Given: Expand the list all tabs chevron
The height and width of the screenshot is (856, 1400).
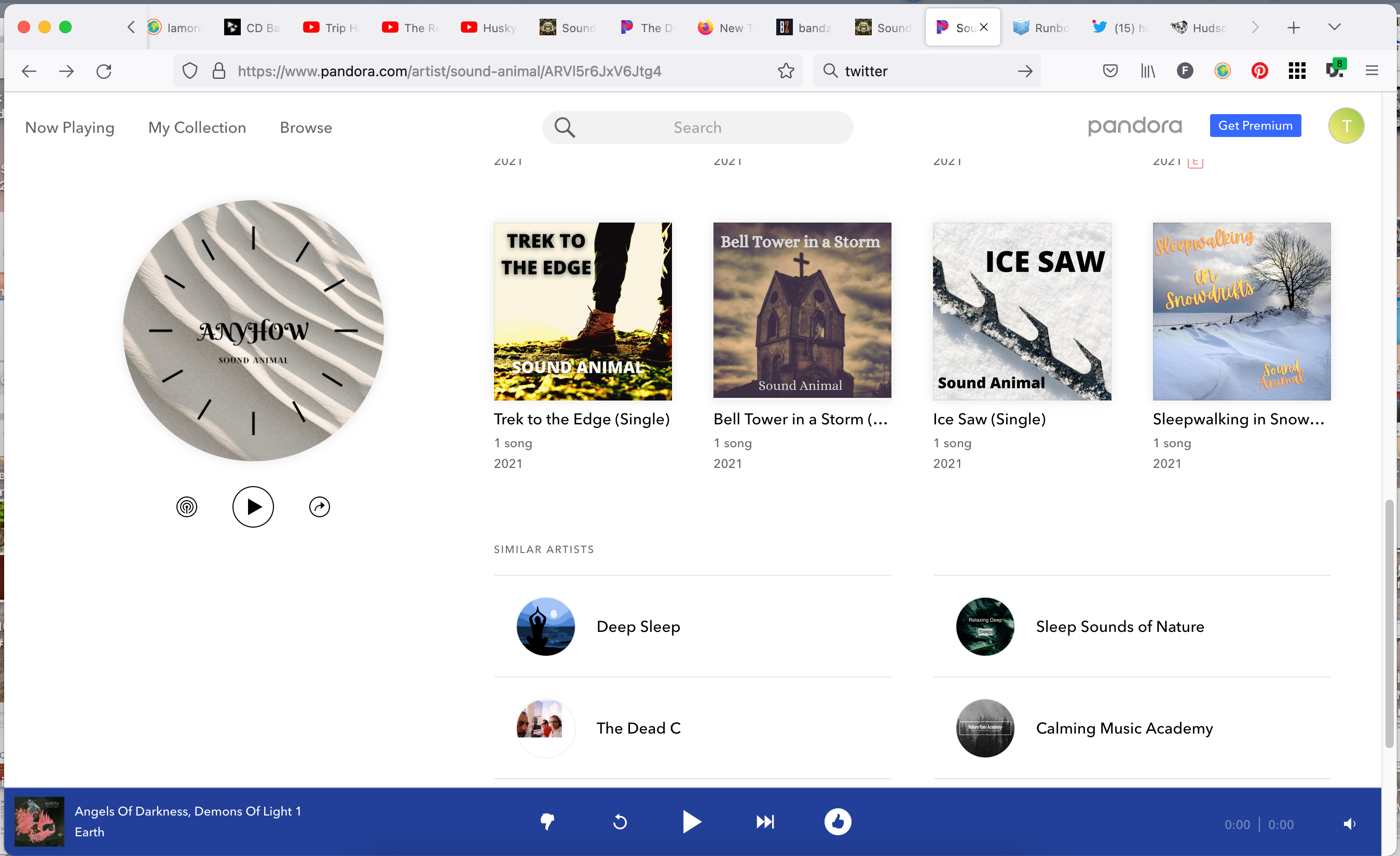Looking at the screenshot, I should click(x=1335, y=27).
